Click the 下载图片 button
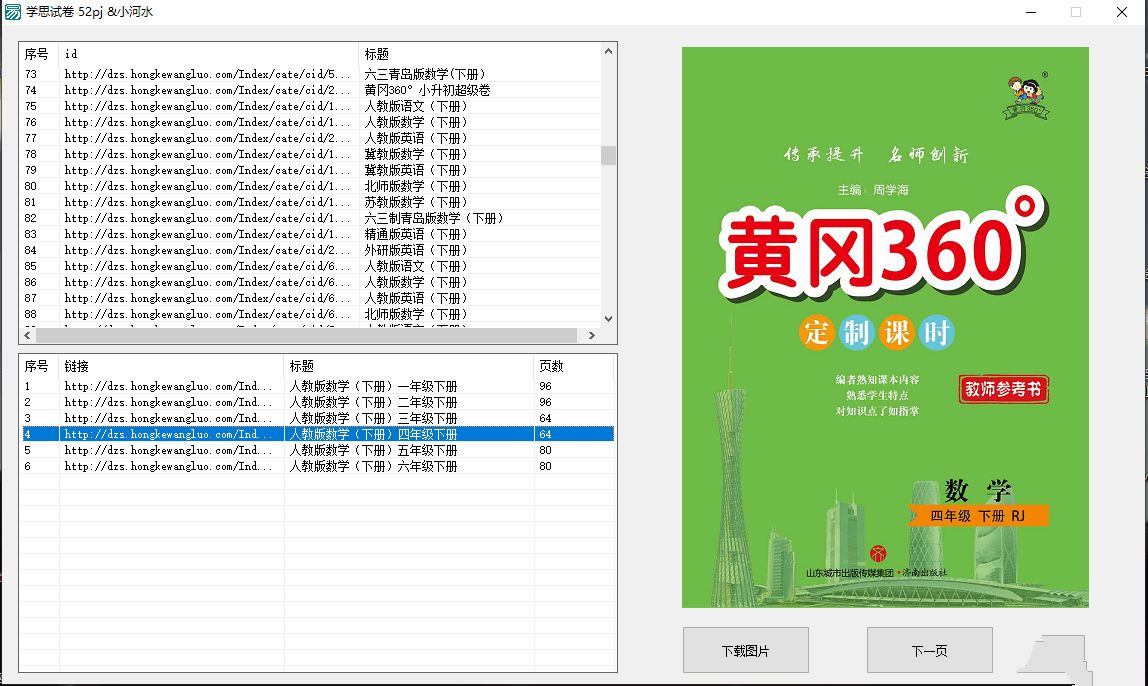1148x686 pixels. click(x=745, y=651)
